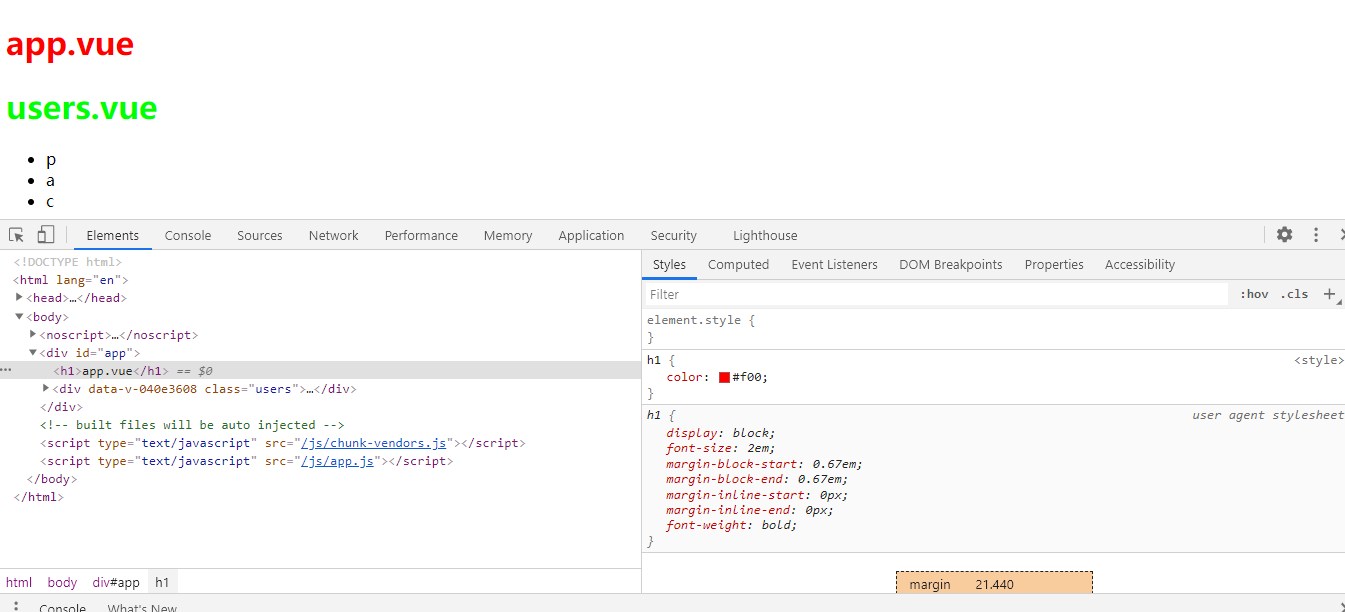This screenshot has height=612, width=1345.
Task: Open the Console drawer tab
Action: point(62,608)
